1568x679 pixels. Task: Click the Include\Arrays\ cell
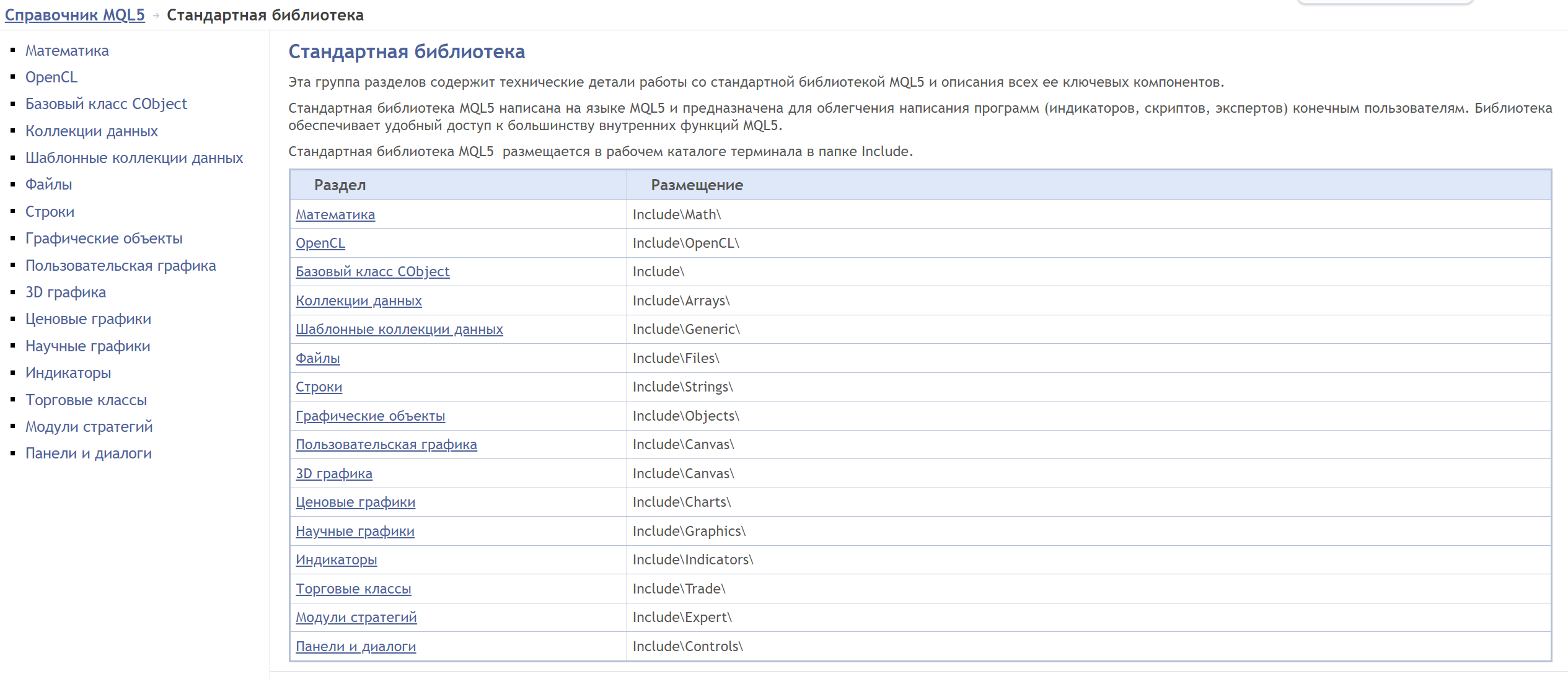[x=1089, y=300]
